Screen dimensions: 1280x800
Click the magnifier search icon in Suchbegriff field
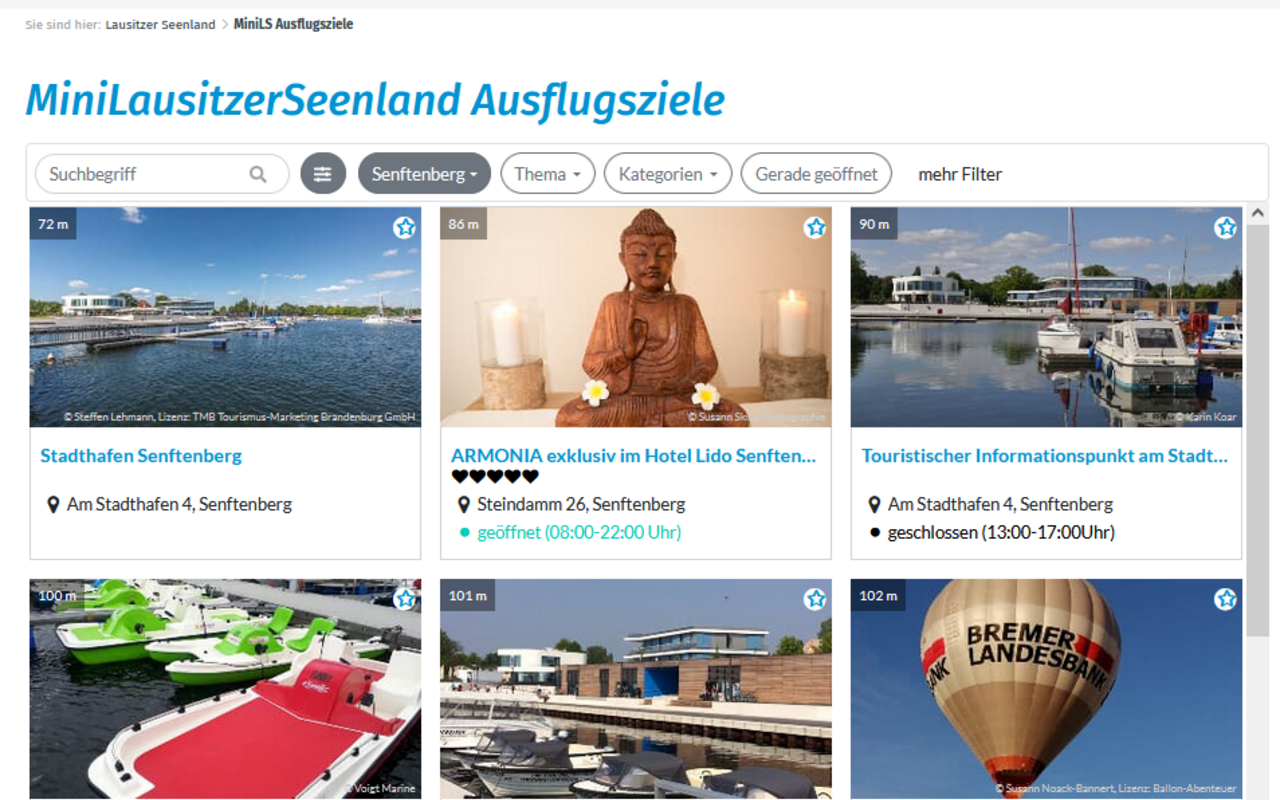point(258,174)
